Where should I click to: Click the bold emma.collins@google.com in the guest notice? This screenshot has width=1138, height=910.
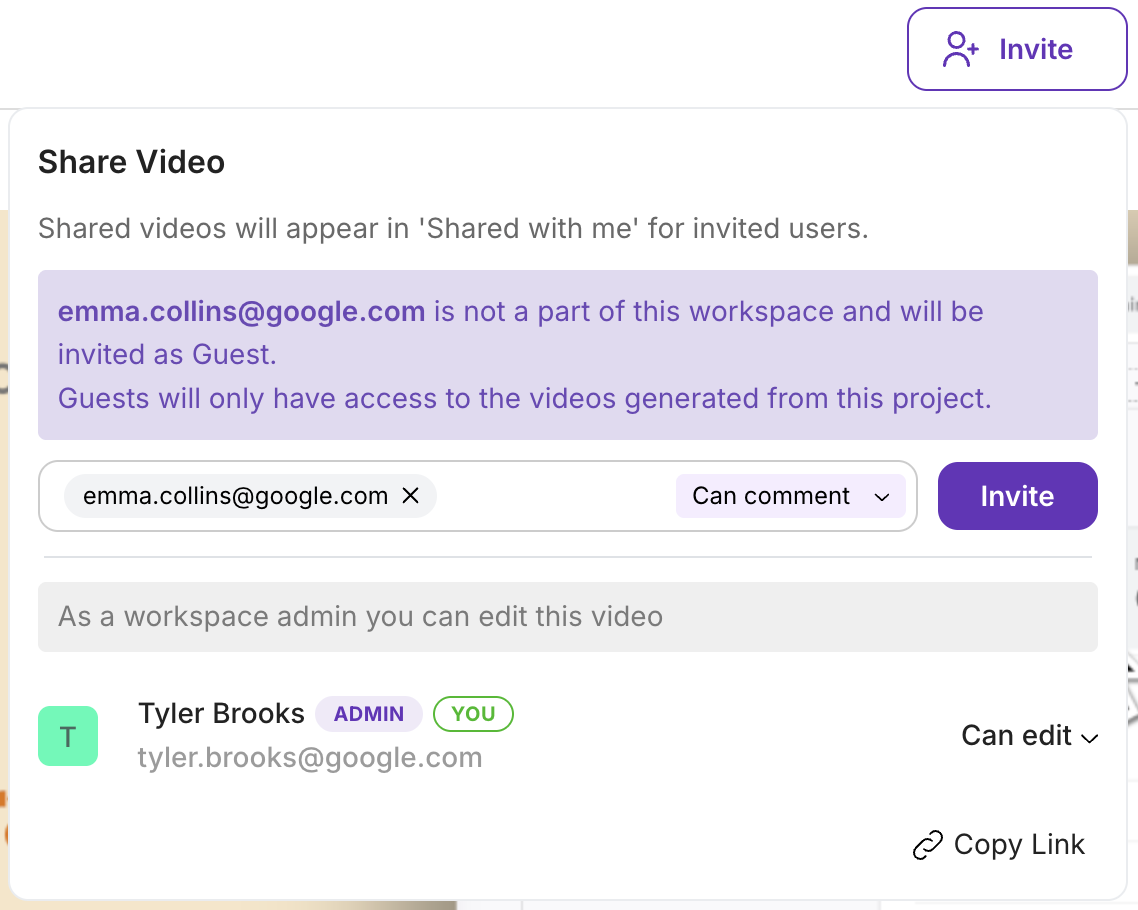tap(241, 312)
